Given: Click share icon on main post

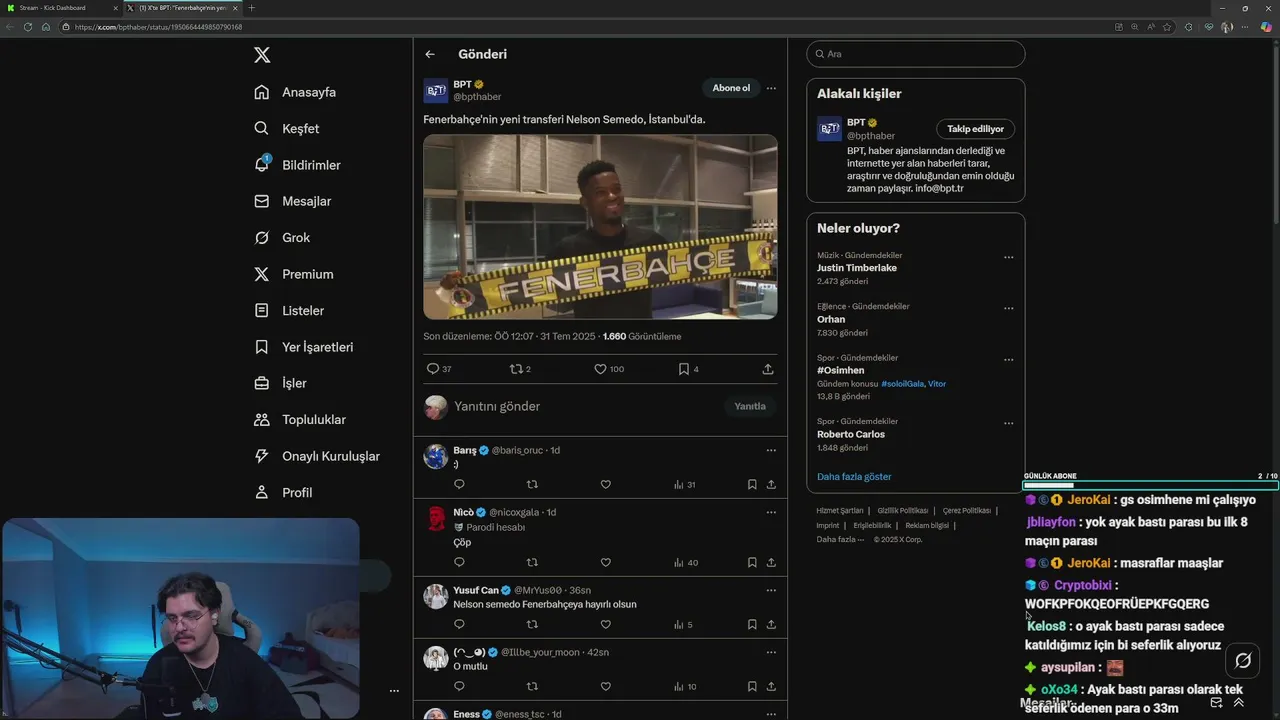Looking at the screenshot, I should click(768, 369).
